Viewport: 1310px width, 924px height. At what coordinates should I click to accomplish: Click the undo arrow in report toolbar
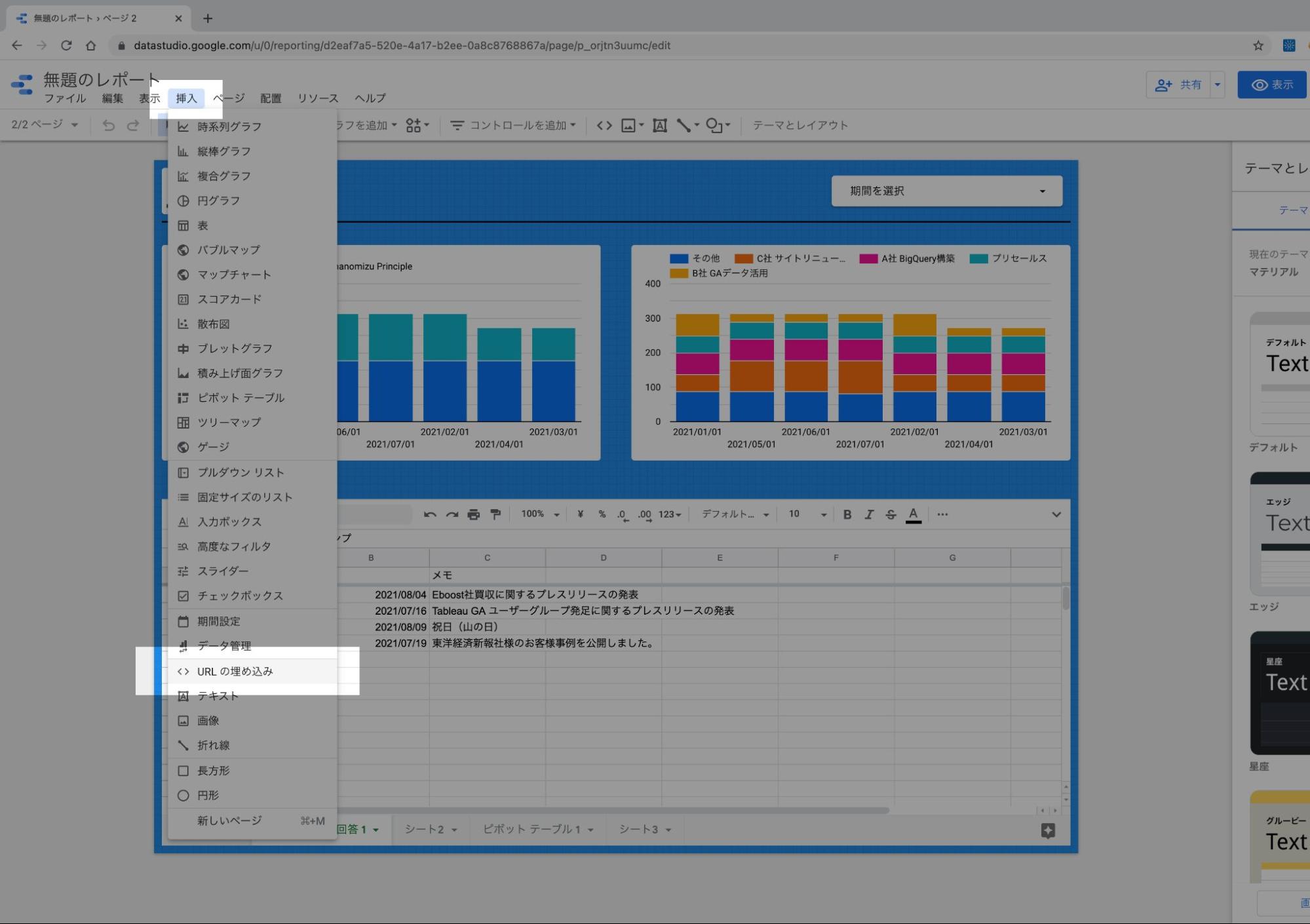(109, 125)
